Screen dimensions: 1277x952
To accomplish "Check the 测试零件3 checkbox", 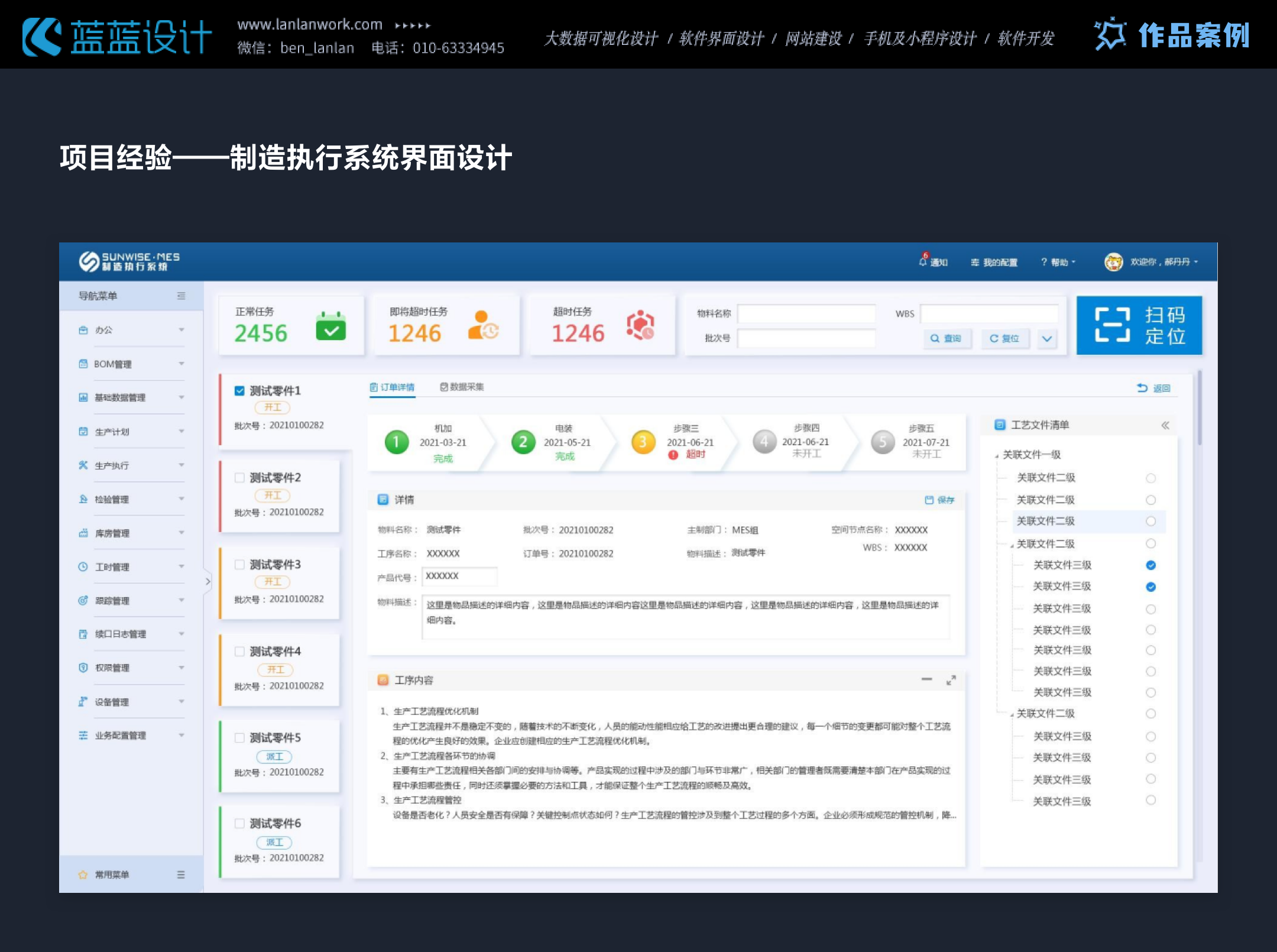I will [239, 564].
